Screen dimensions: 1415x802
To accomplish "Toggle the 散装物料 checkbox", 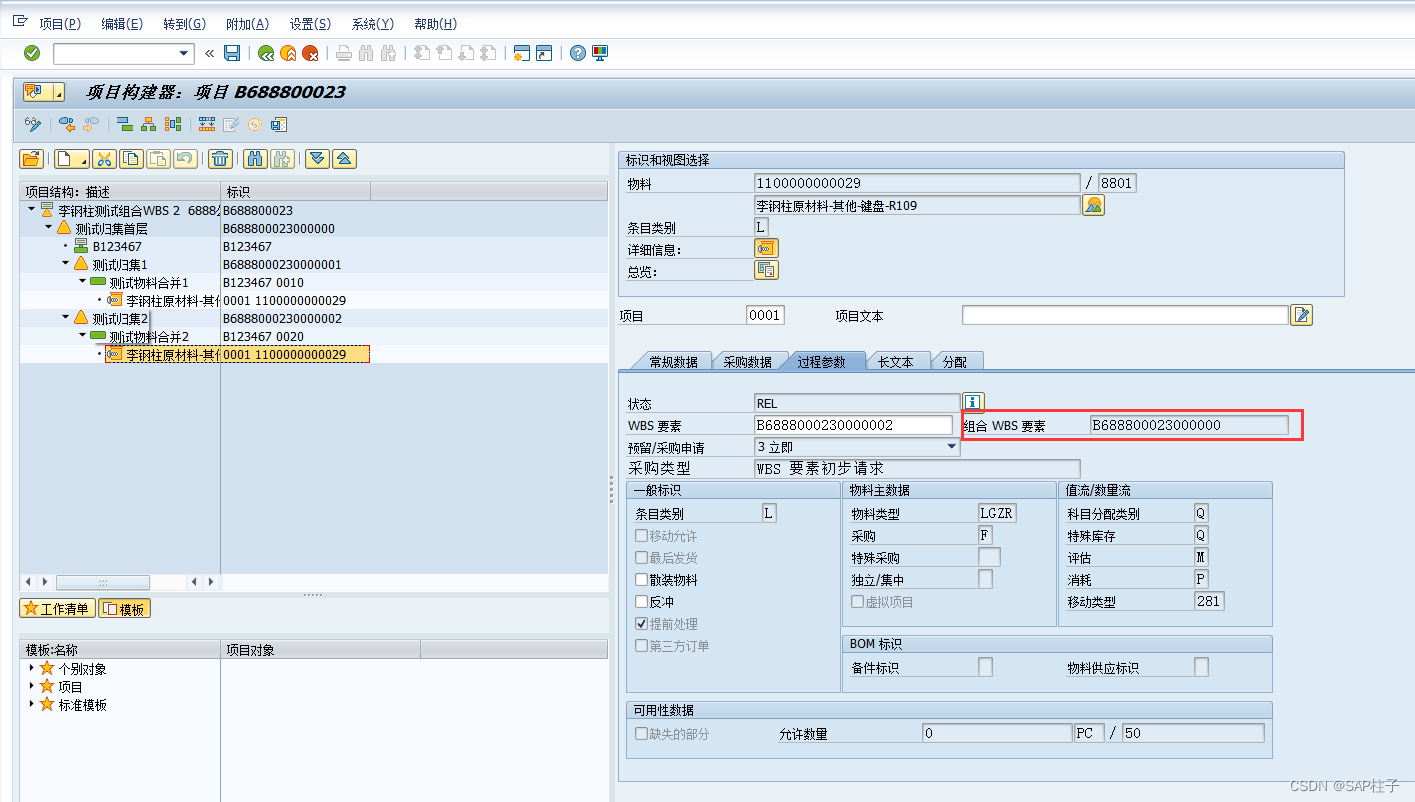I will pyautogui.click(x=642, y=580).
